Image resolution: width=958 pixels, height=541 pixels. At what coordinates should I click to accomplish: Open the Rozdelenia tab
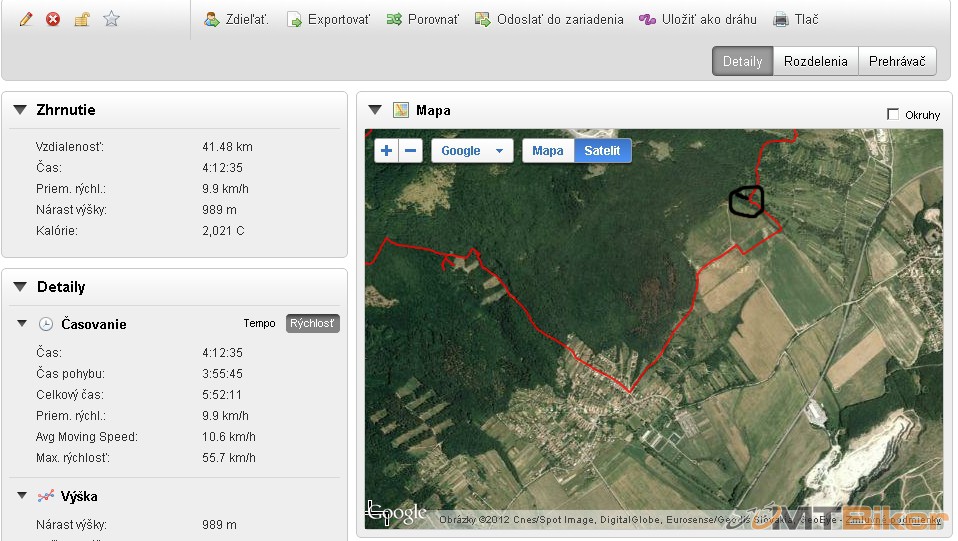[816, 61]
